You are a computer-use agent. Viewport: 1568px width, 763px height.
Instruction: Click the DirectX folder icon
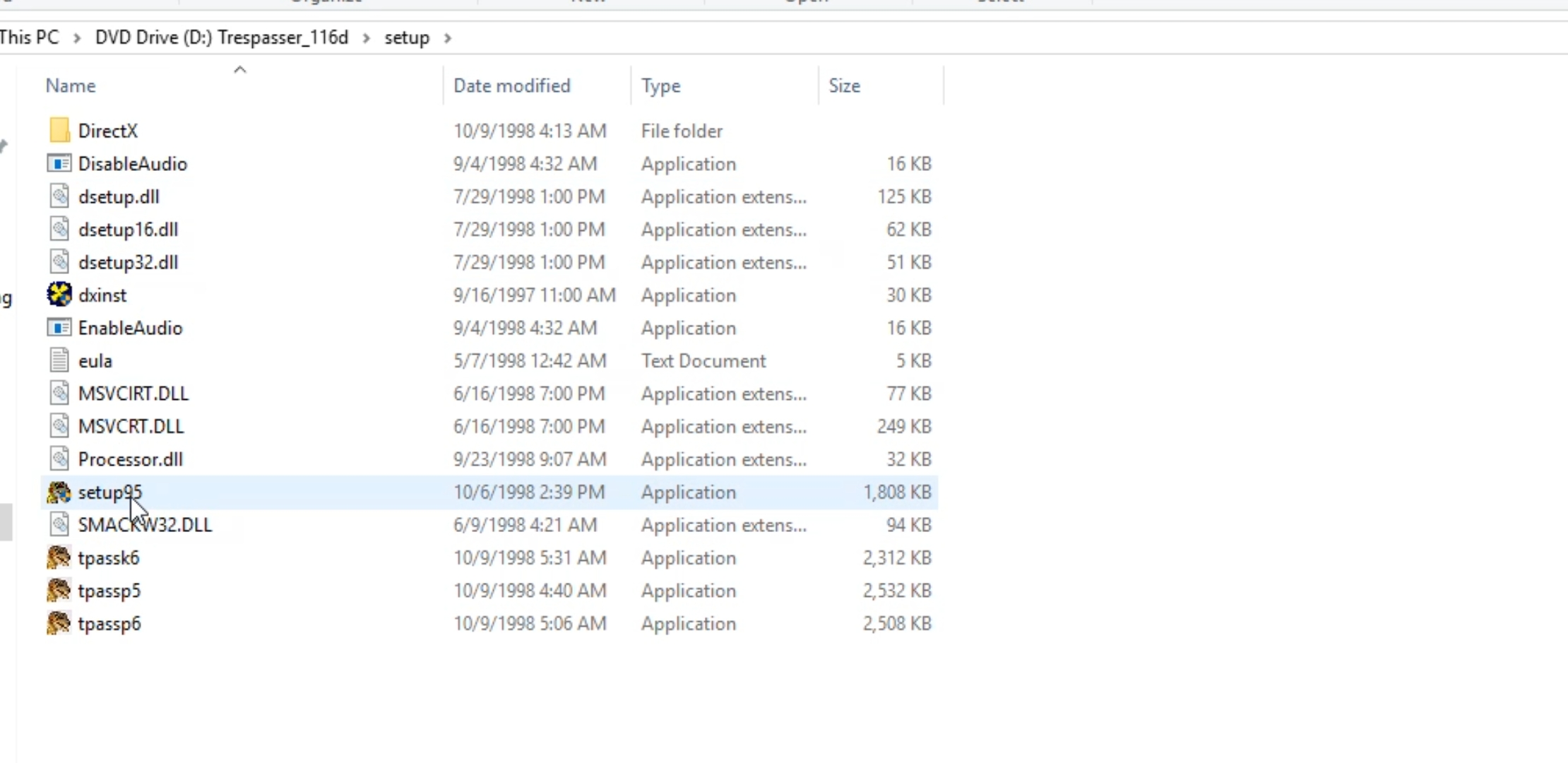coord(59,131)
